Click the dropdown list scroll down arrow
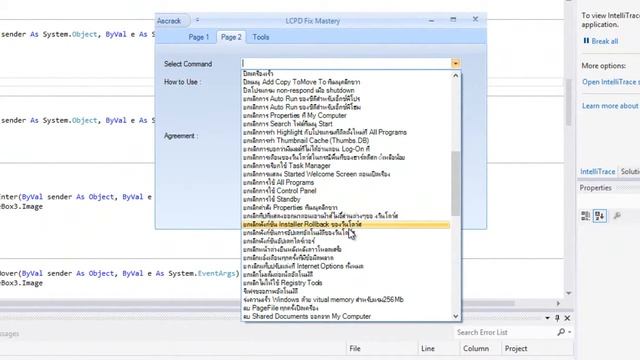Image resolution: width=640 pixels, height=360 pixels. [x=456, y=316]
